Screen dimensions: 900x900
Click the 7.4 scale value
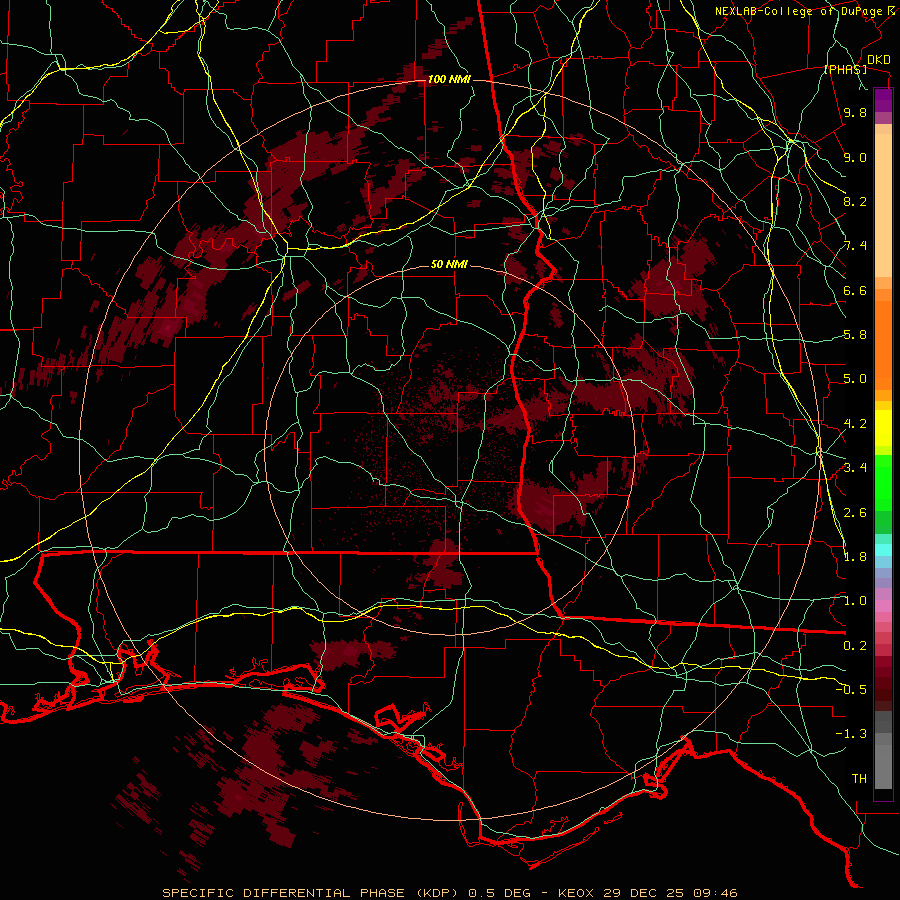click(855, 246)
